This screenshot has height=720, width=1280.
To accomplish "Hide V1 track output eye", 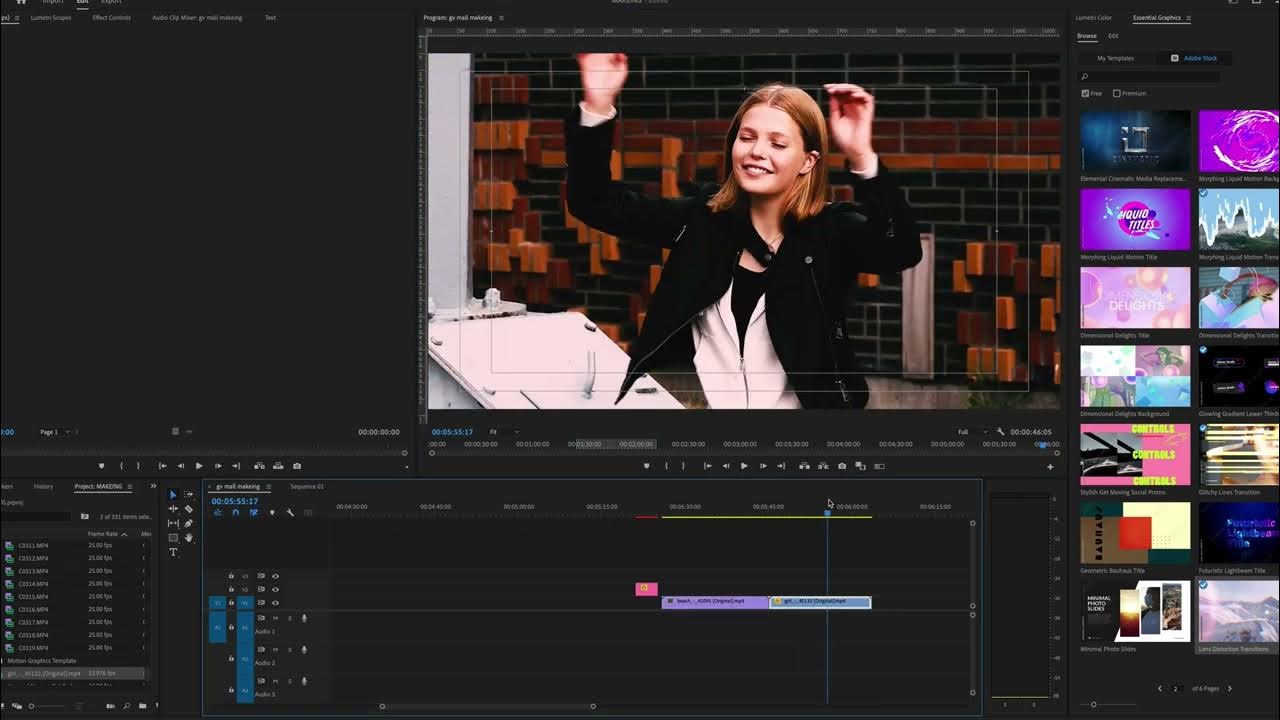I will pos(275,602).
